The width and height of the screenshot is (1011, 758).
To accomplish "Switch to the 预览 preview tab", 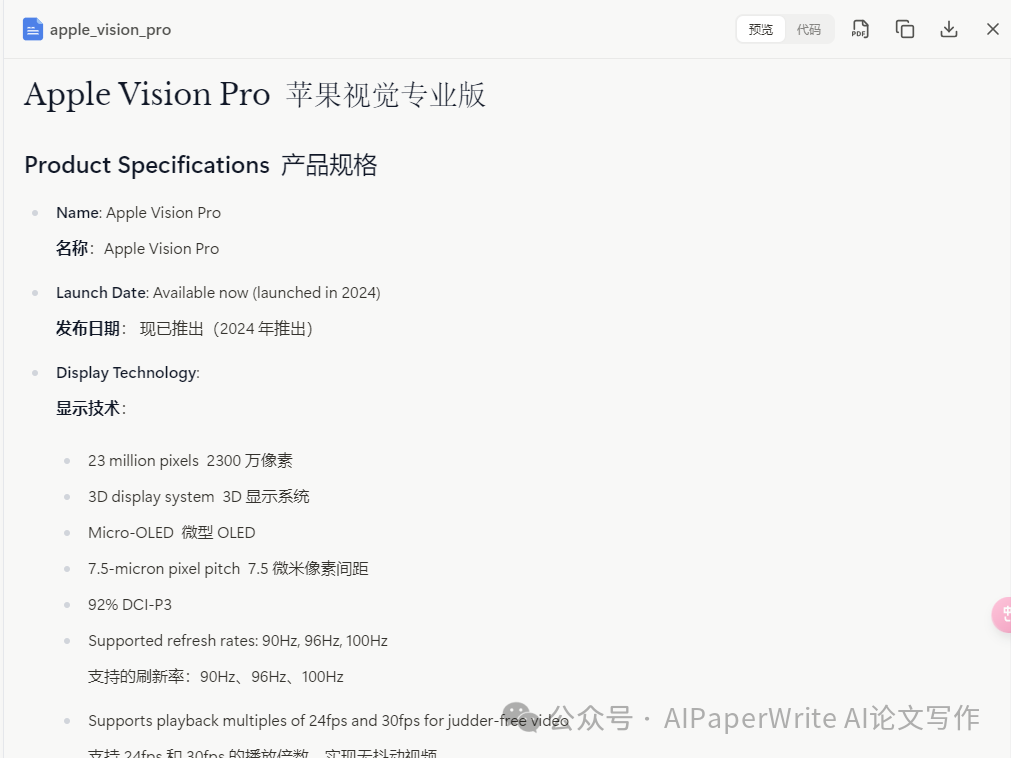I will coord(761,30).
